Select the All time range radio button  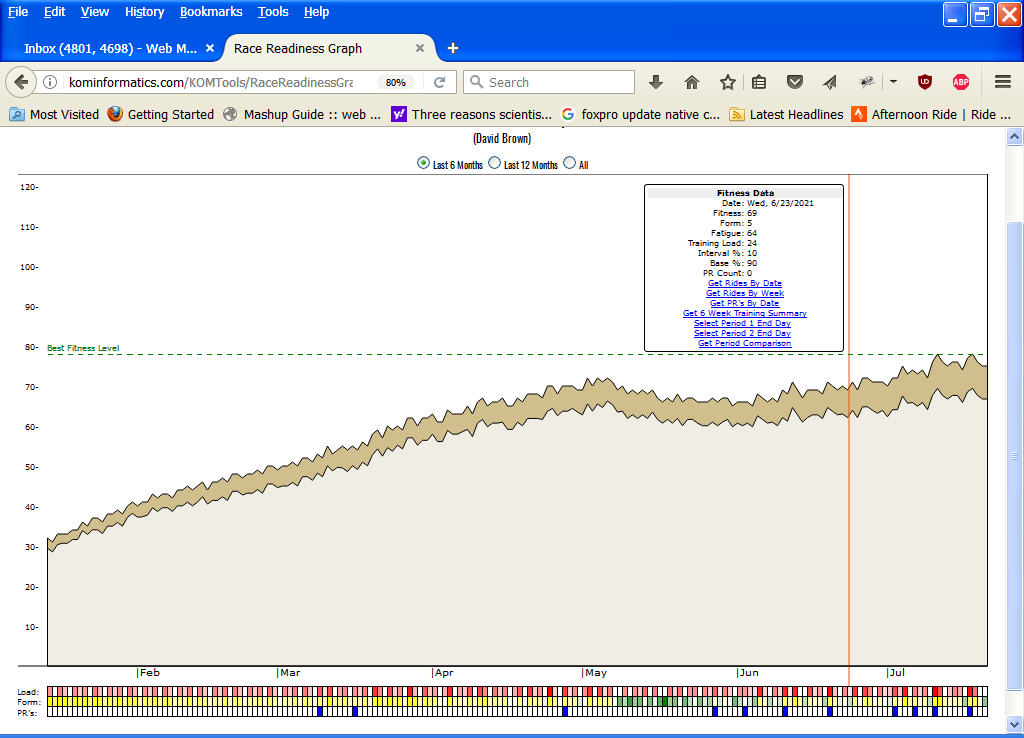(570, 164)
